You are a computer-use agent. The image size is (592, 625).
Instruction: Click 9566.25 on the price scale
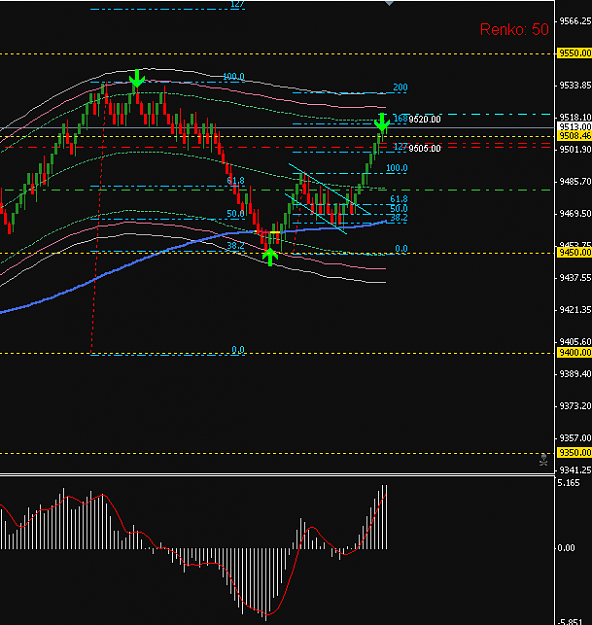tap(575, 21)
